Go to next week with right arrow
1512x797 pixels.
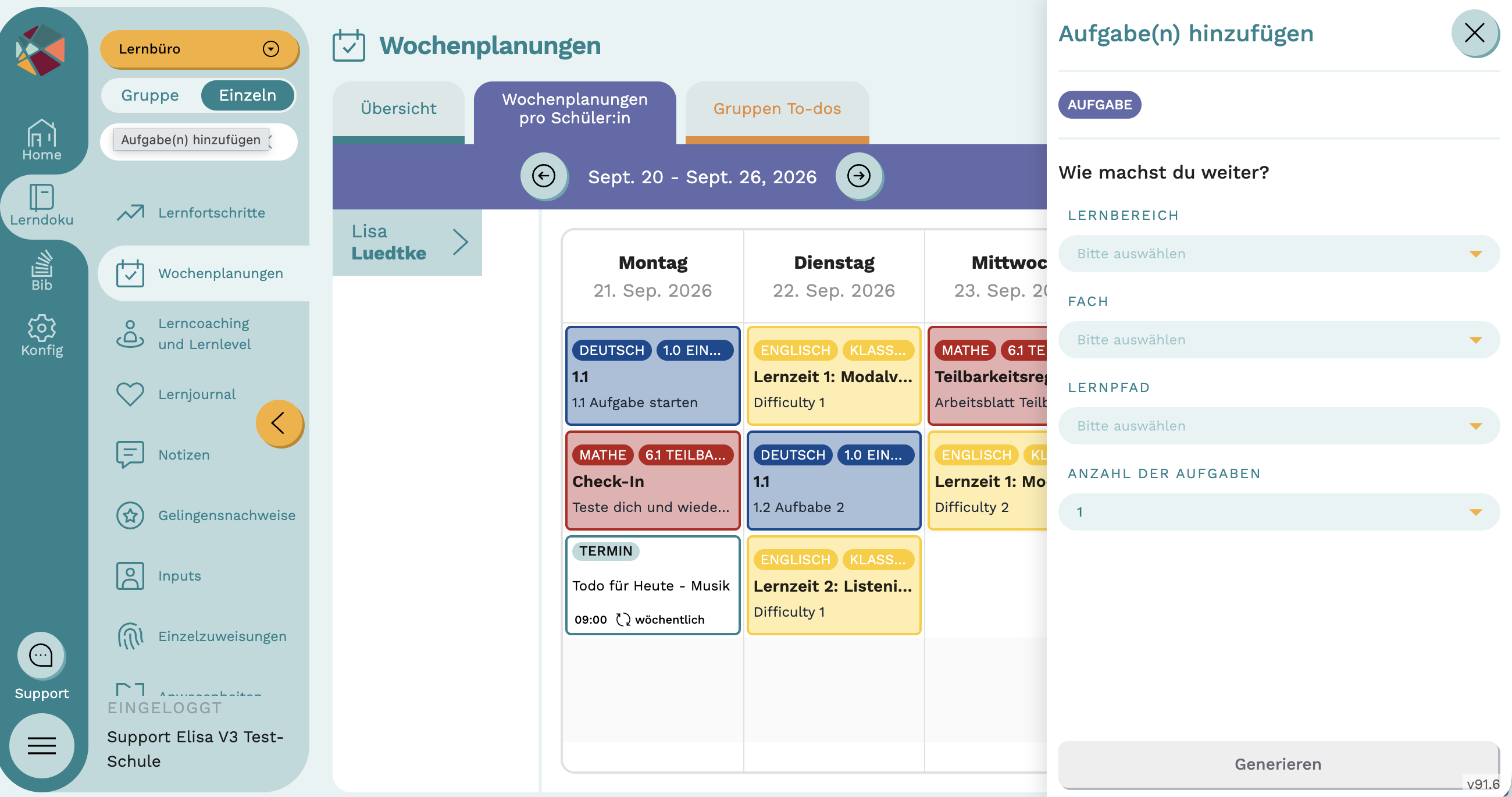click(859, 176)
